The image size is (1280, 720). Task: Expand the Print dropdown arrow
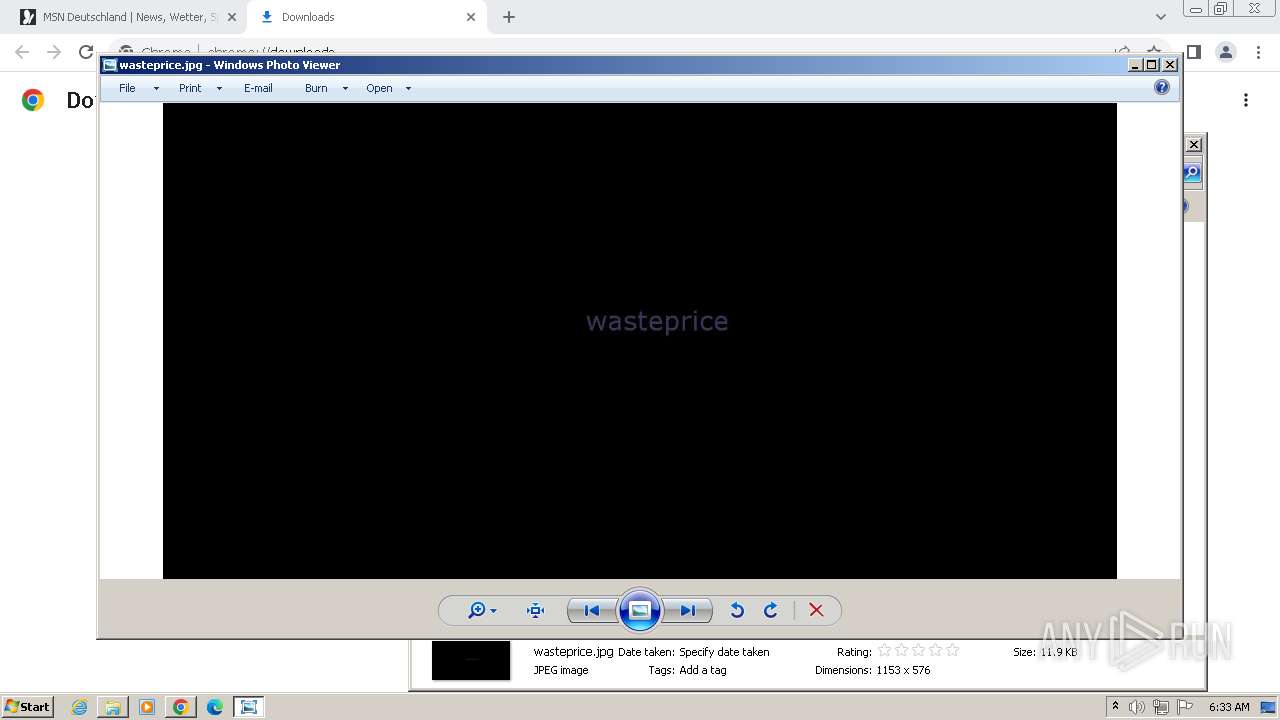(x=219, y=88)
